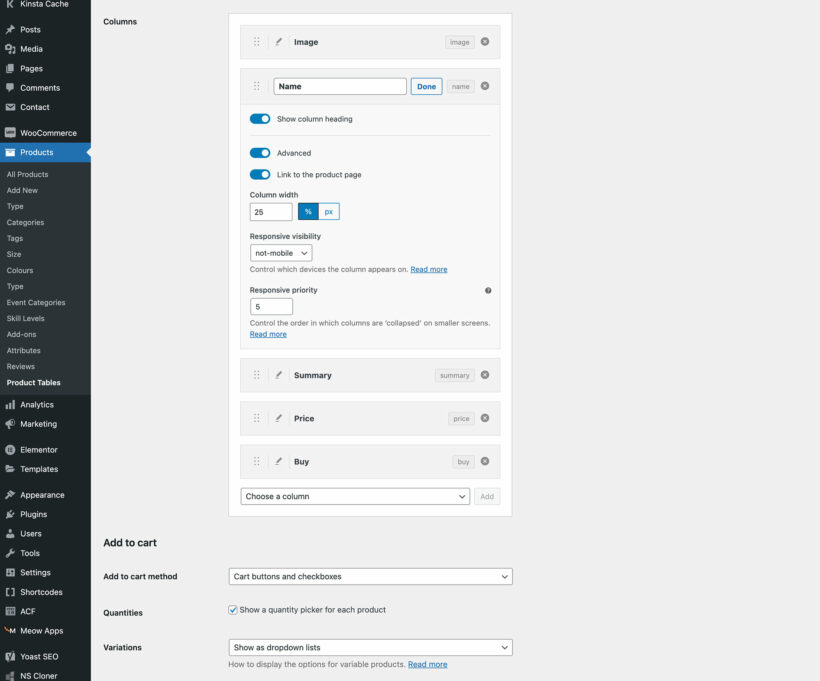Click the Done button on the Name column

pos(426,86)
